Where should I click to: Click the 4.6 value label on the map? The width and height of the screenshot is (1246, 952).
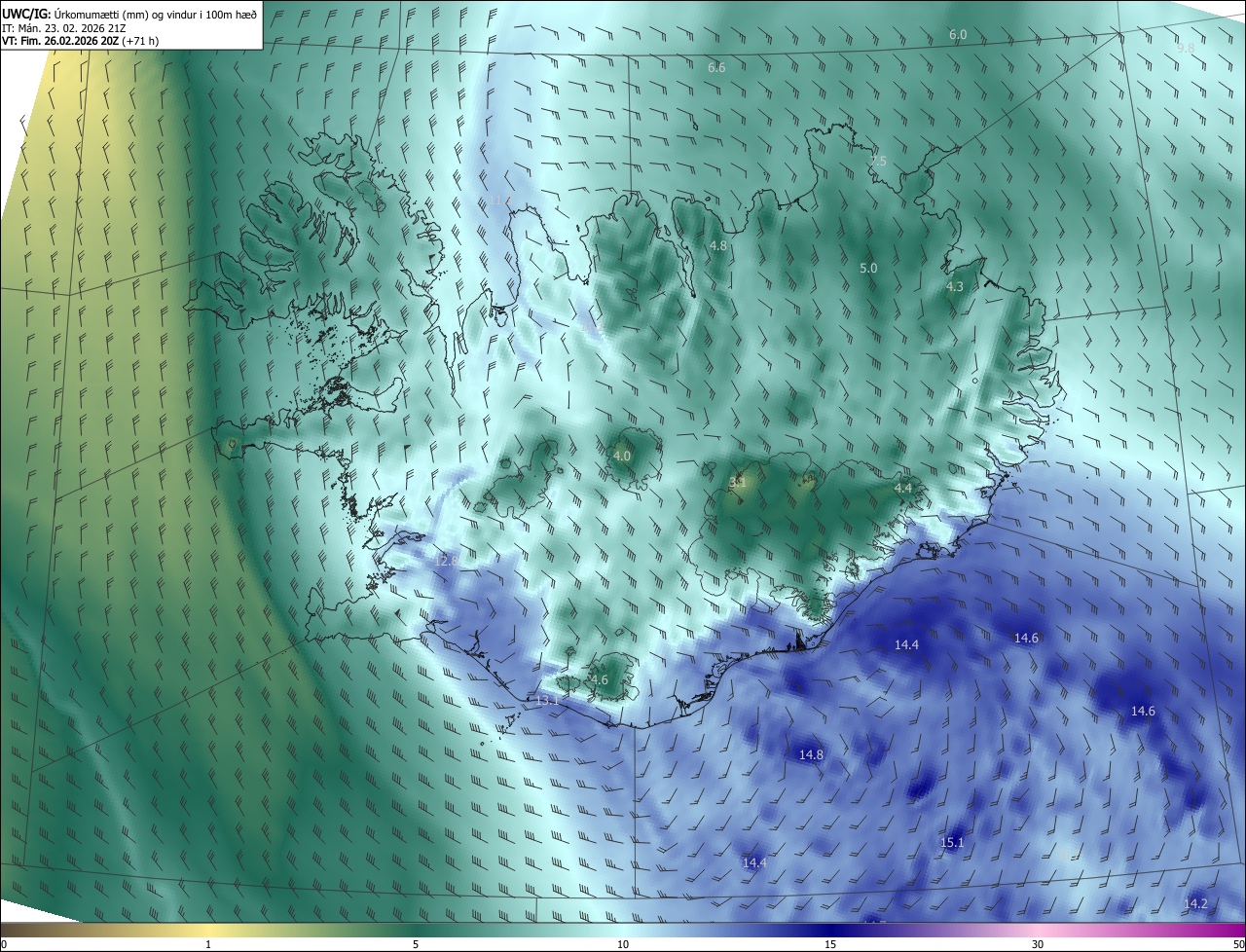[x=599, y=680]
